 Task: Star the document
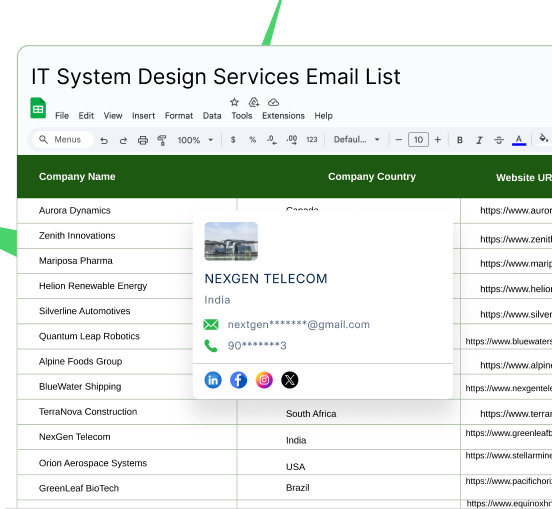234,102
